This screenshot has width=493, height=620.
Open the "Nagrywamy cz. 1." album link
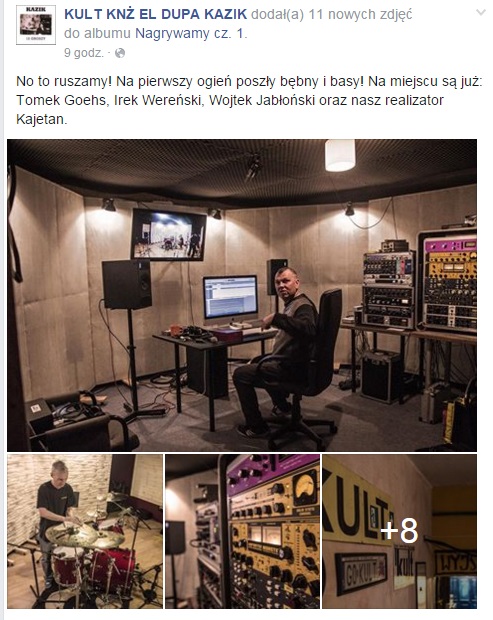[x=191, y=34]
